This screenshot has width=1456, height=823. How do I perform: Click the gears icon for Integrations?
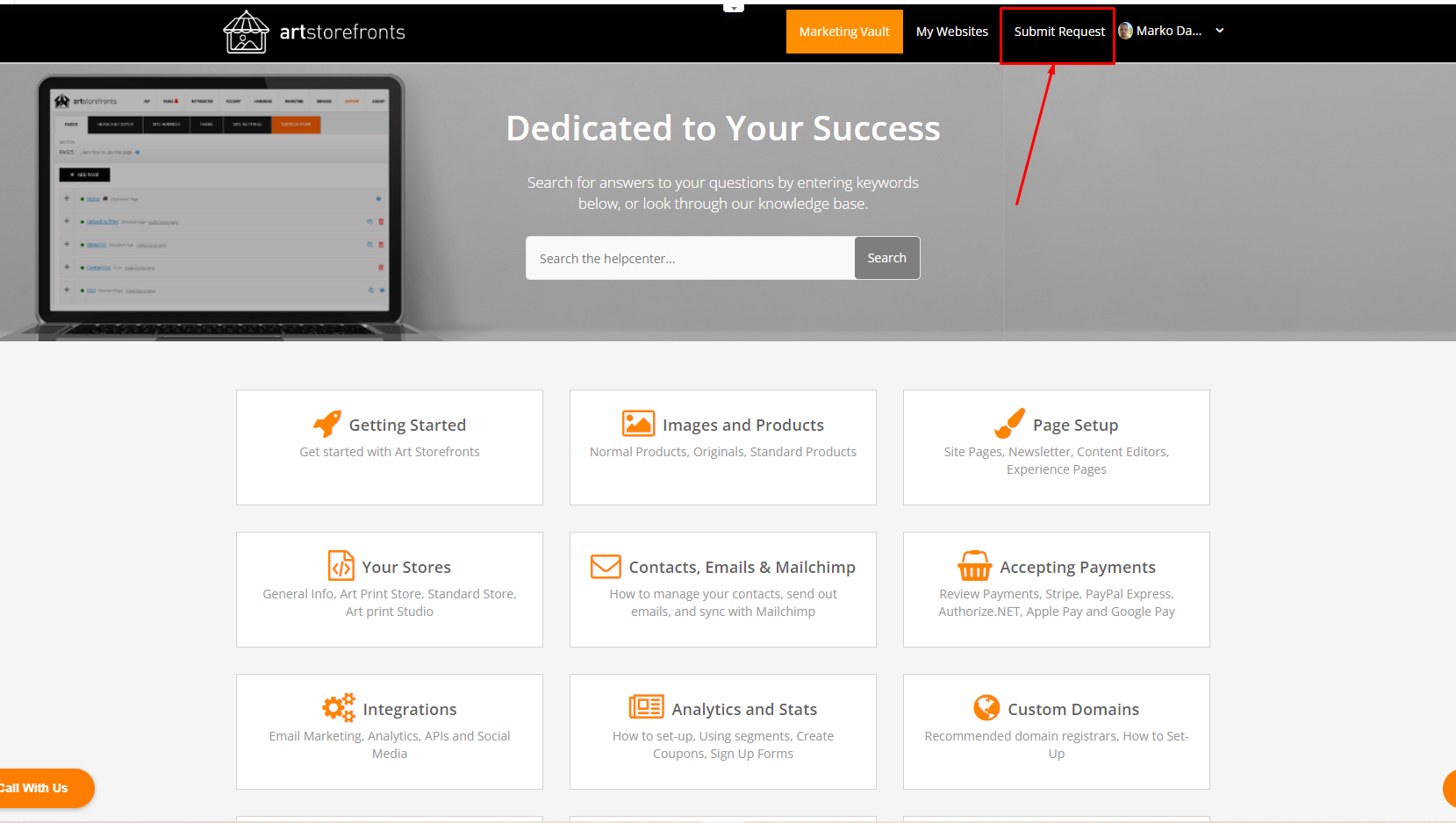point(339,707)
